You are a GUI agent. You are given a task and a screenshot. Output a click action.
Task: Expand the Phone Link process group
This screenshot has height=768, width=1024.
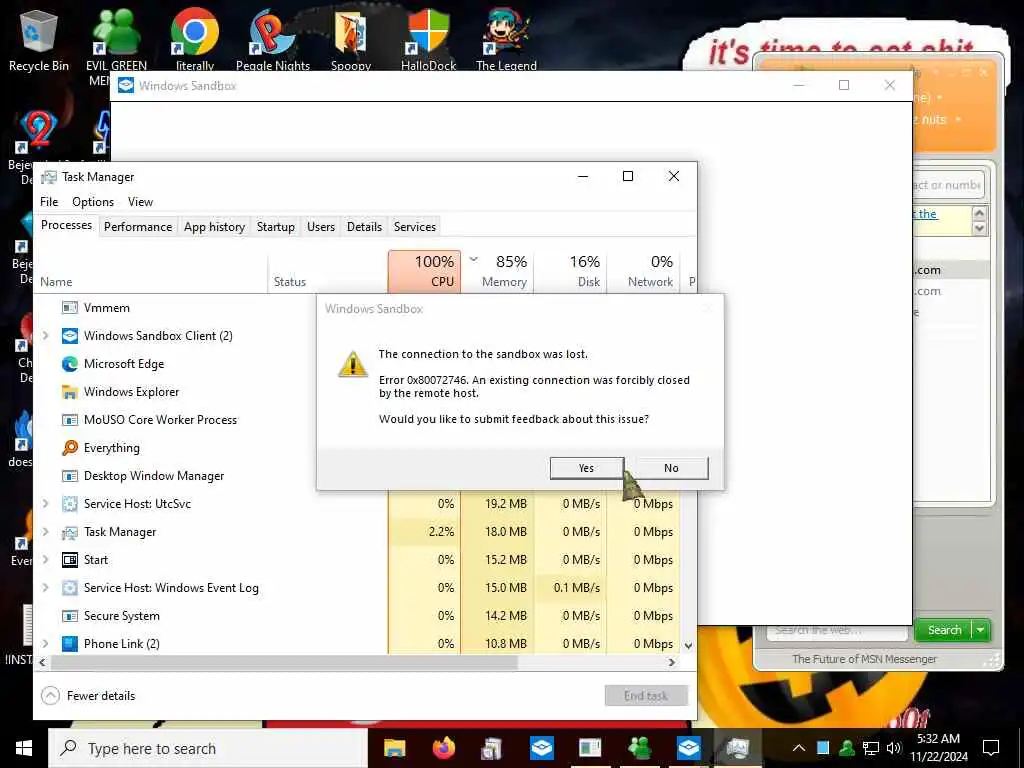pos(45,644)
